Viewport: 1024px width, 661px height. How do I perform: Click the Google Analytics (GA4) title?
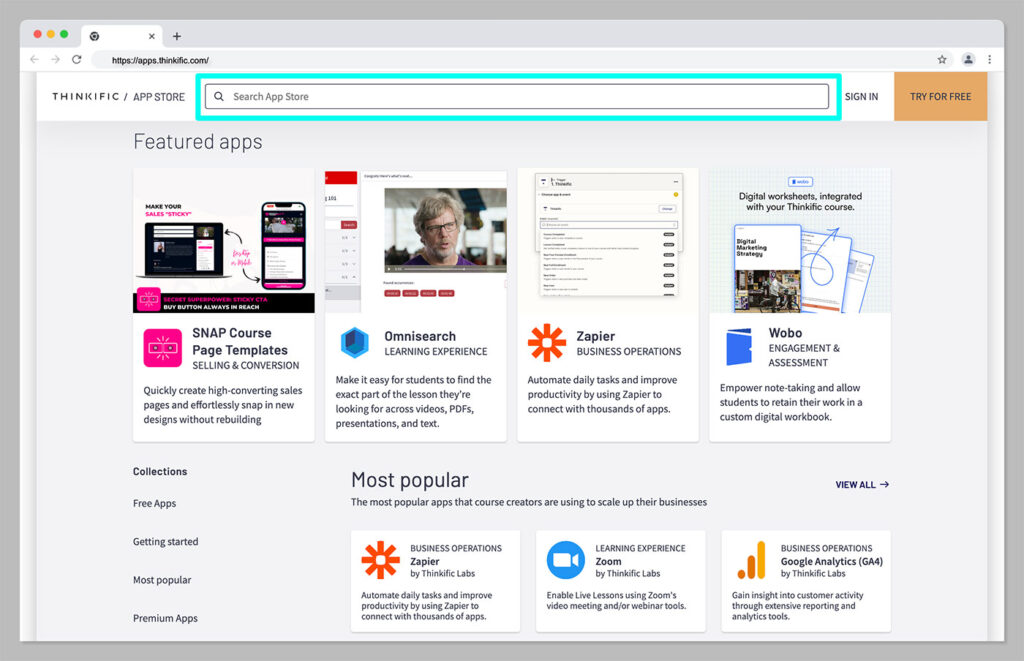(831, 562)
